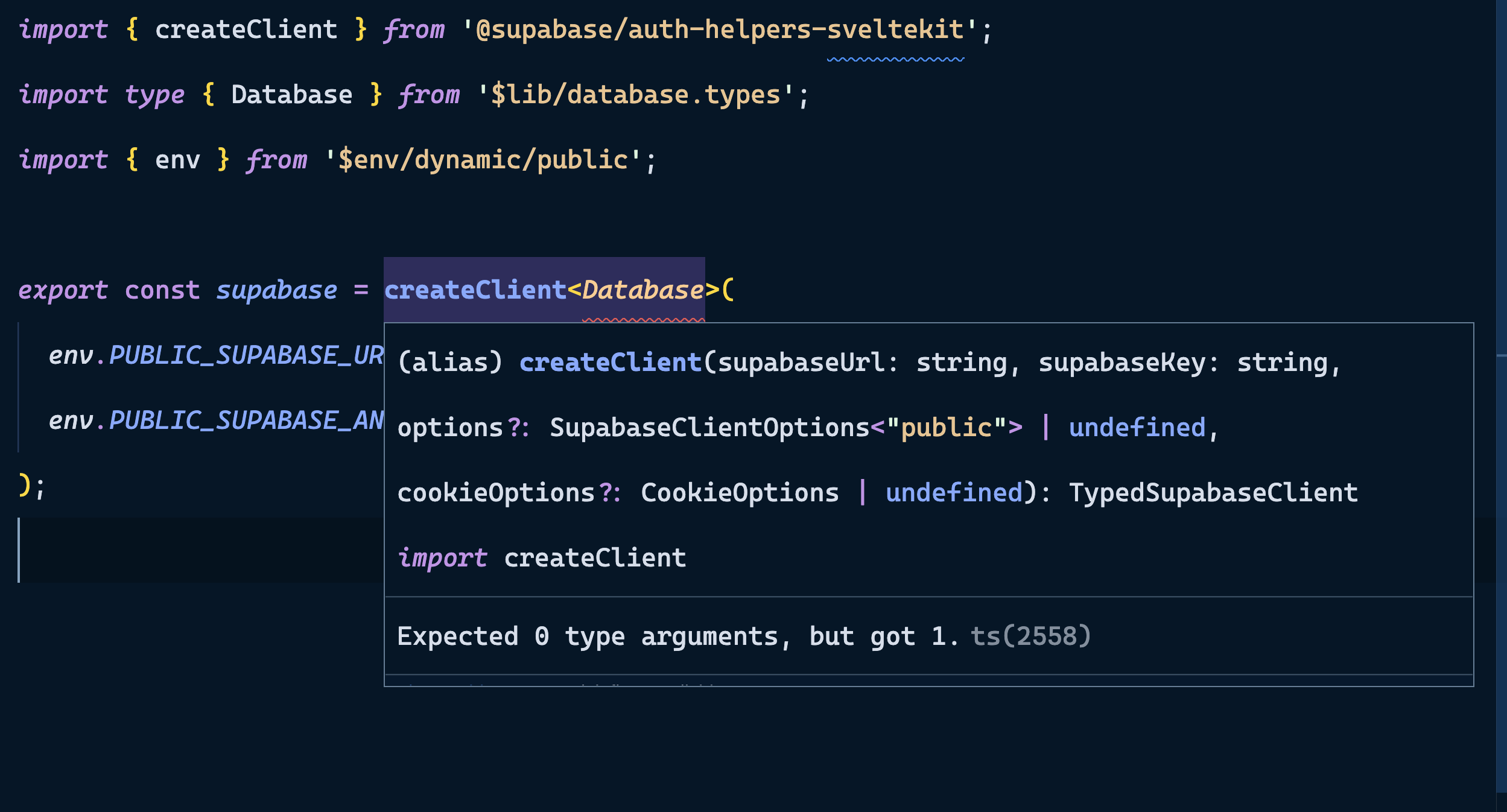The width and height of the screenshot is (1507, 812).
Task: Click CookieOptions type in the hover tooltip
Action: point(739,493)
